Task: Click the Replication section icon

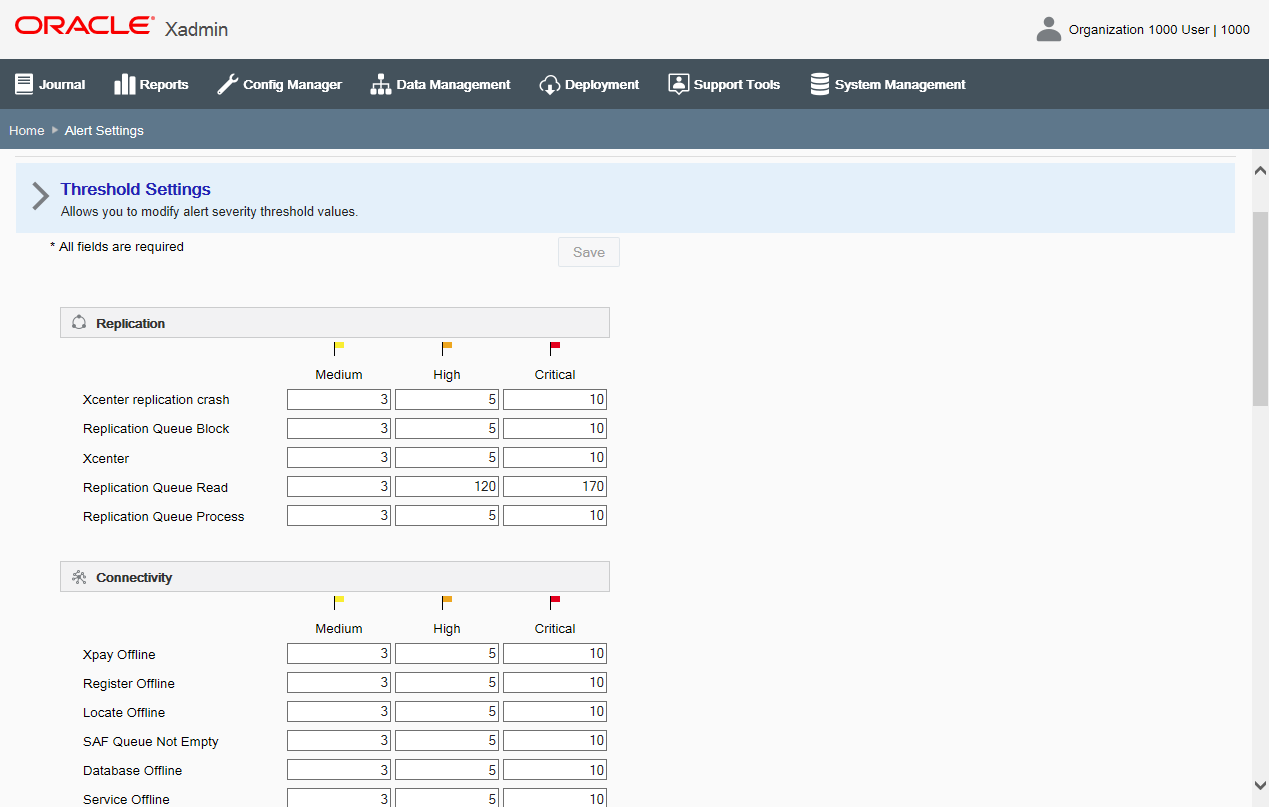Action: click(x=79, y=323)
